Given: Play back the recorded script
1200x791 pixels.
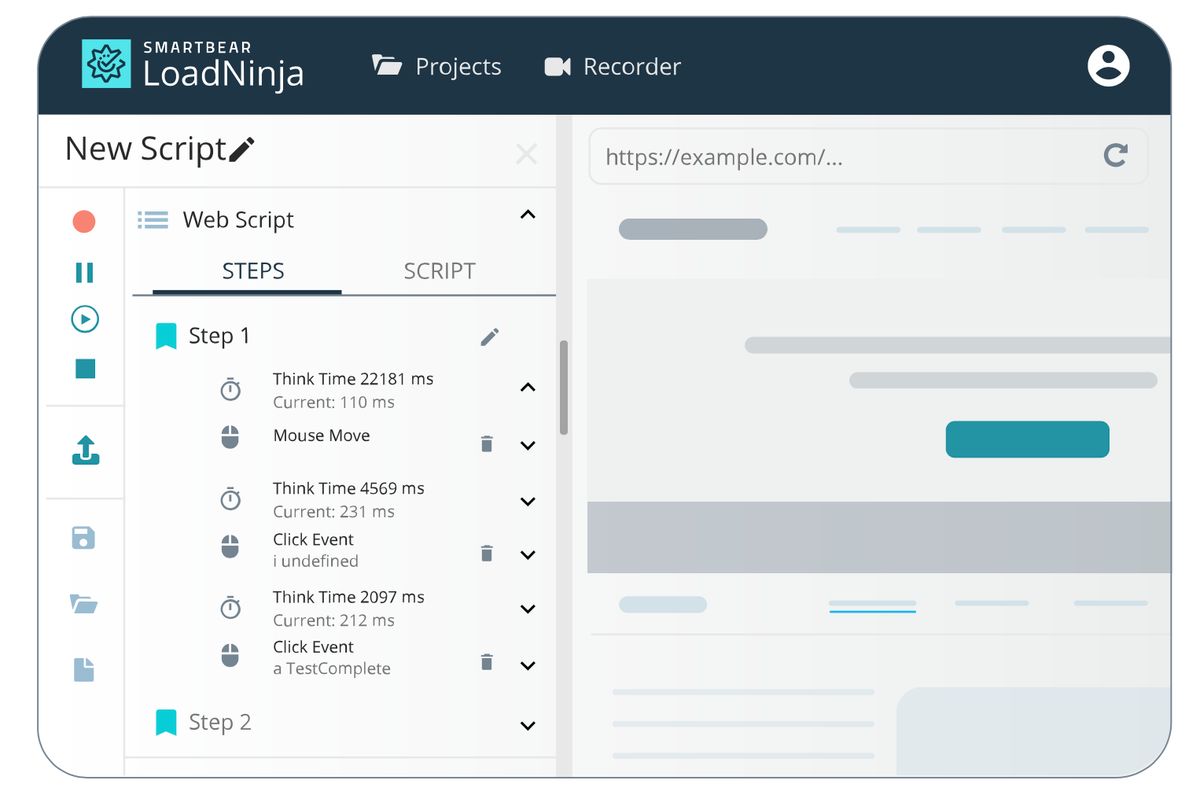Looking at the screenshot, I should tap(83, 320).
